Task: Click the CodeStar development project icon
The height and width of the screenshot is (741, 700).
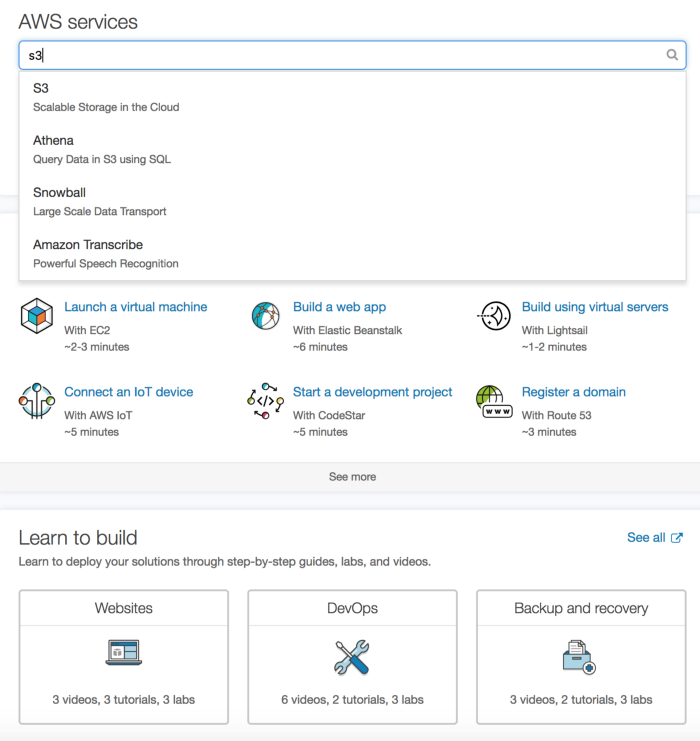Action: click(265, 400)
